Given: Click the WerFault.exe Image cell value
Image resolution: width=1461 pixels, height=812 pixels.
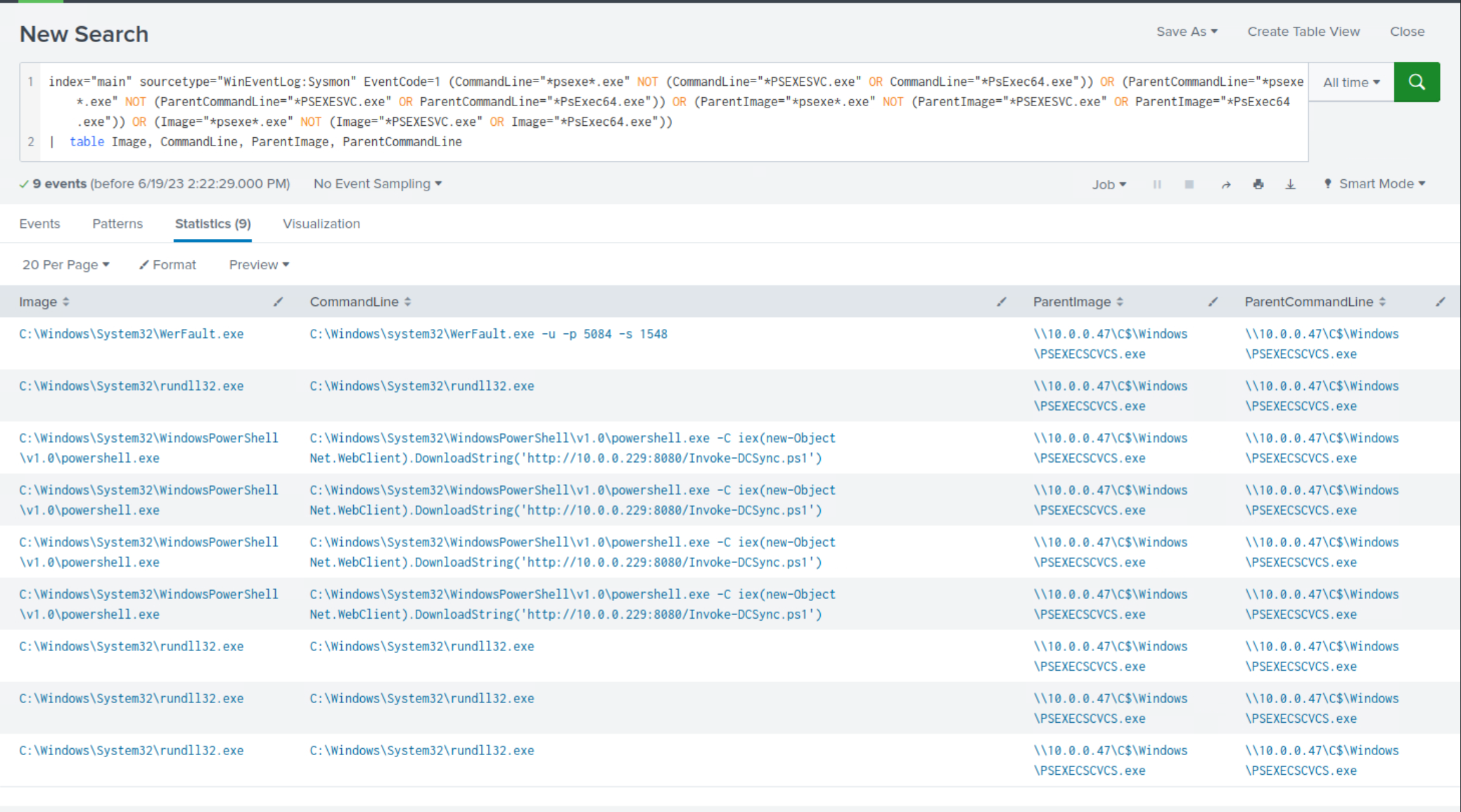Looking at the screenshot, I should 131,334.
